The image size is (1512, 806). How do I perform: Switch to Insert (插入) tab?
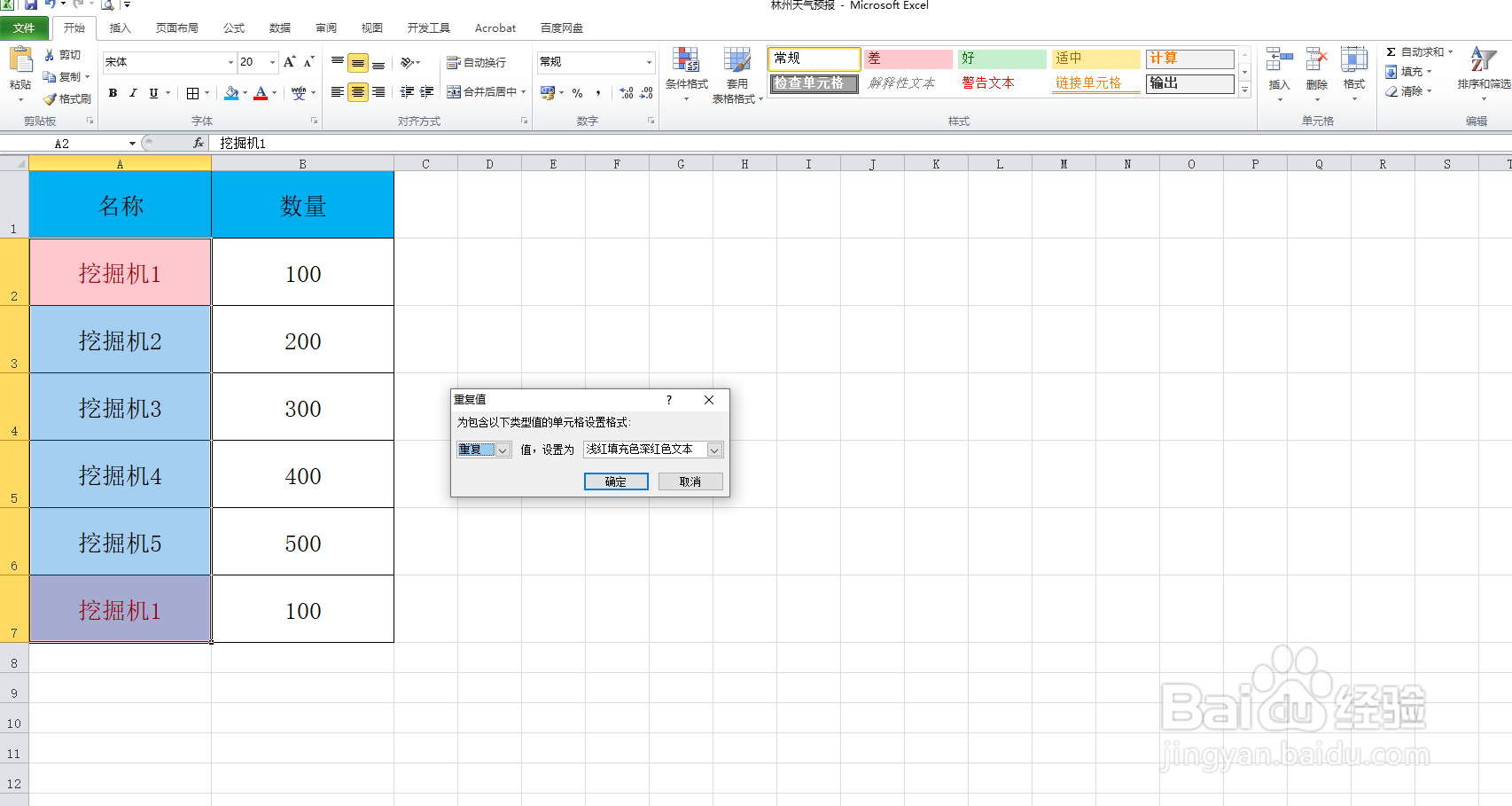coord(120,28)
